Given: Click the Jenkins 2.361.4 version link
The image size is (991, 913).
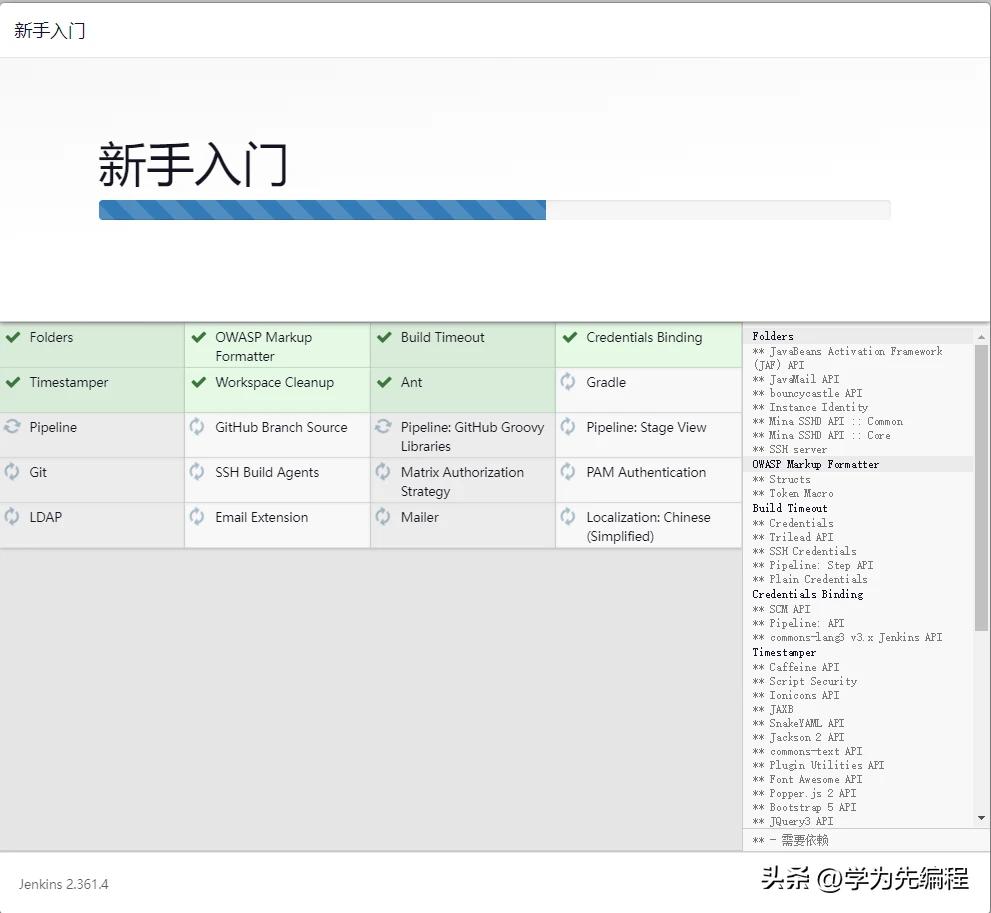Looking at the screenshot, I should 62,884.
